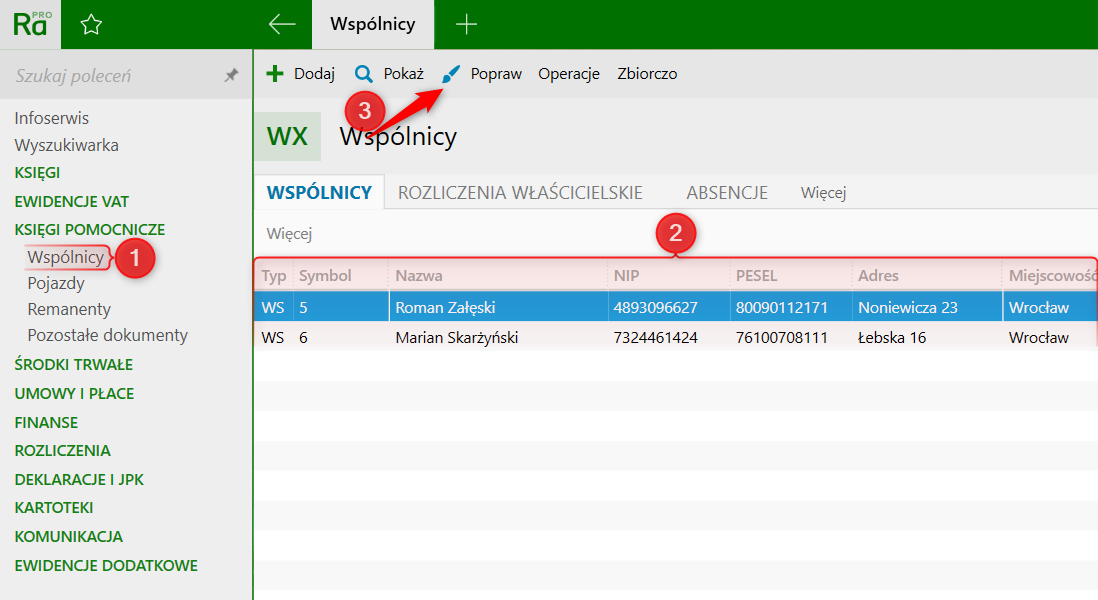
Task: Click the WX module badge
Action: 287,137
